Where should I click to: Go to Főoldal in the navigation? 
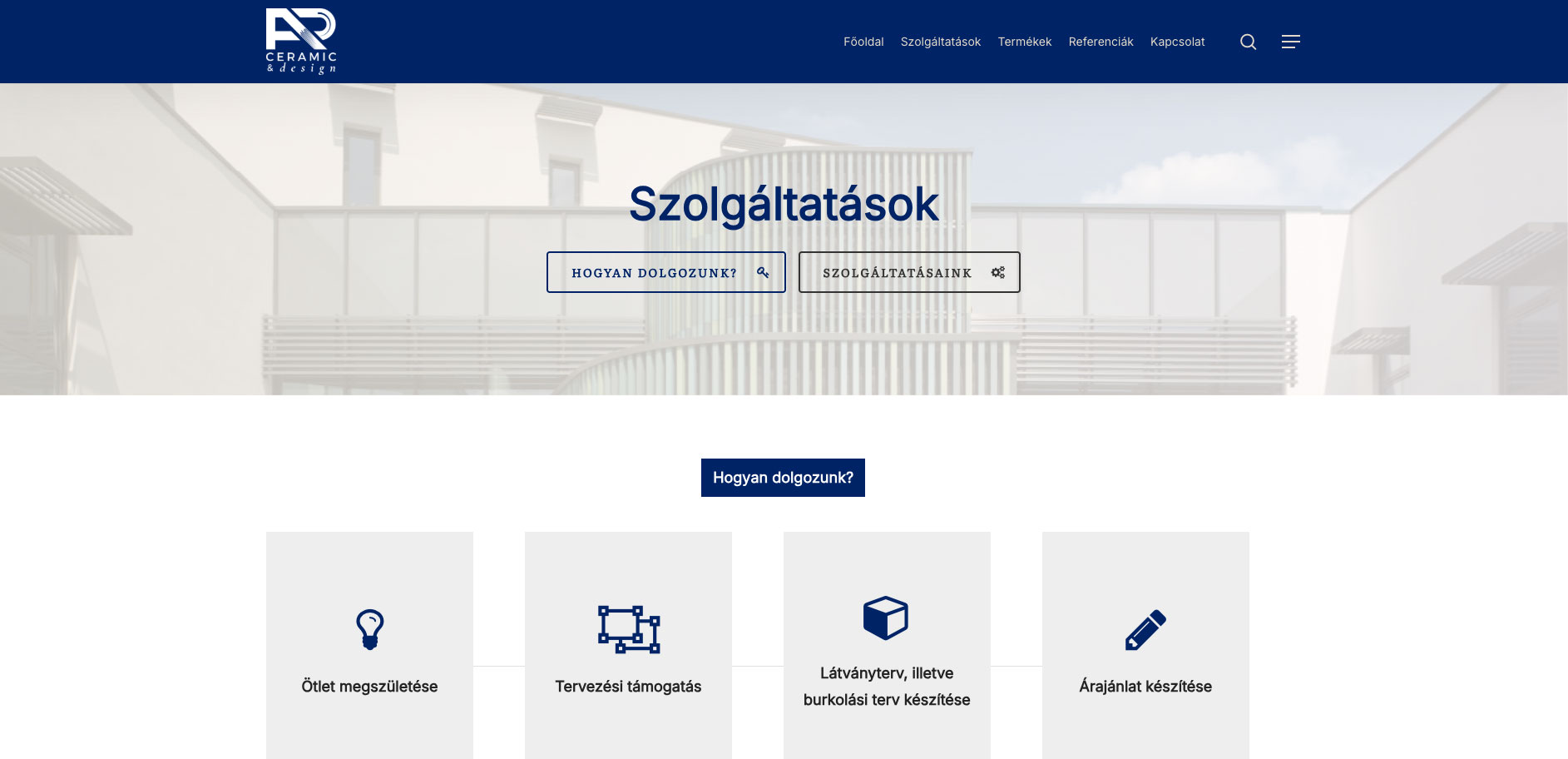(863, 42)
